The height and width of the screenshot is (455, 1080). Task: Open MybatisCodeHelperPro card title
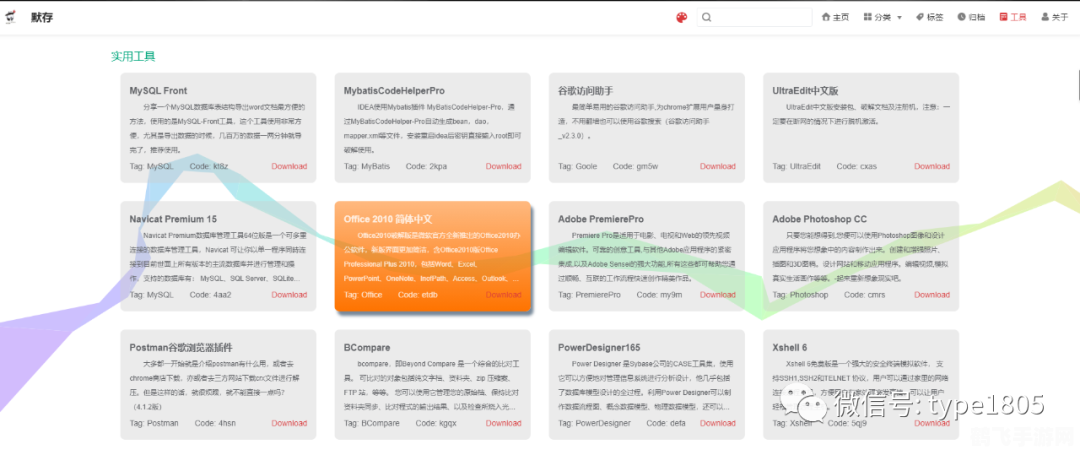click(394, 90)
